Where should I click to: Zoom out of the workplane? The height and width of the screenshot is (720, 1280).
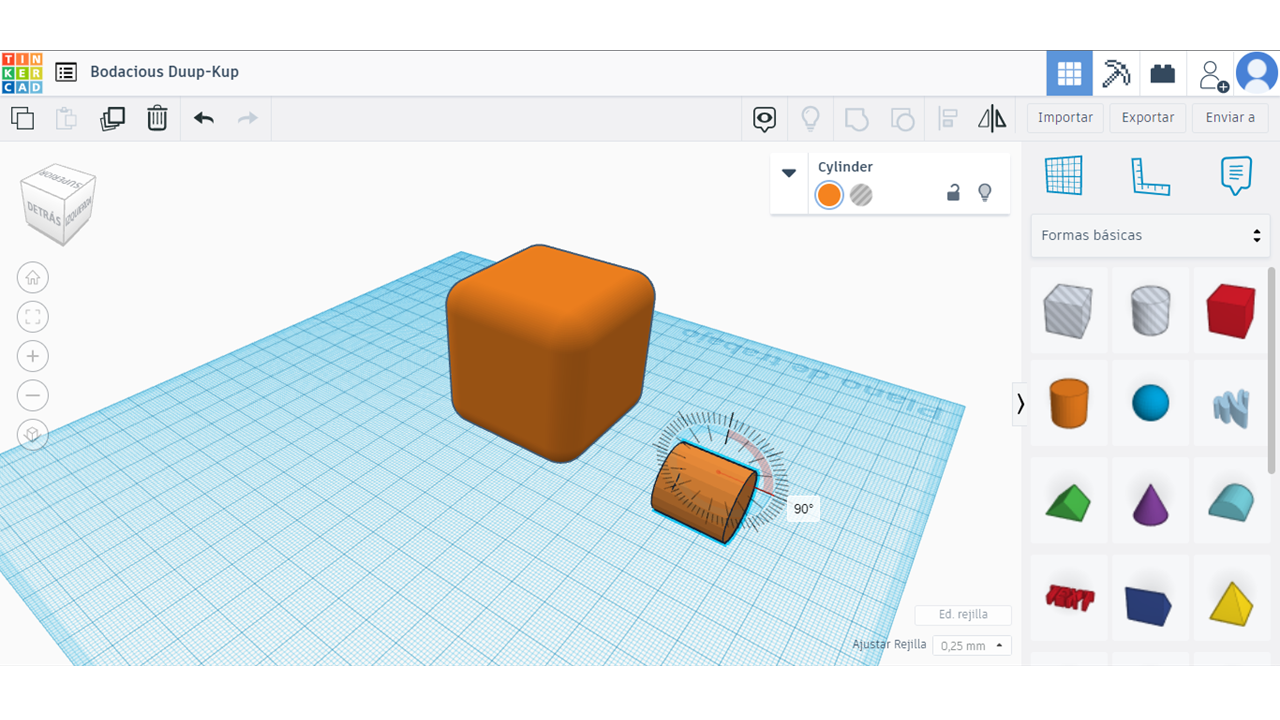(x=33, y=395)
